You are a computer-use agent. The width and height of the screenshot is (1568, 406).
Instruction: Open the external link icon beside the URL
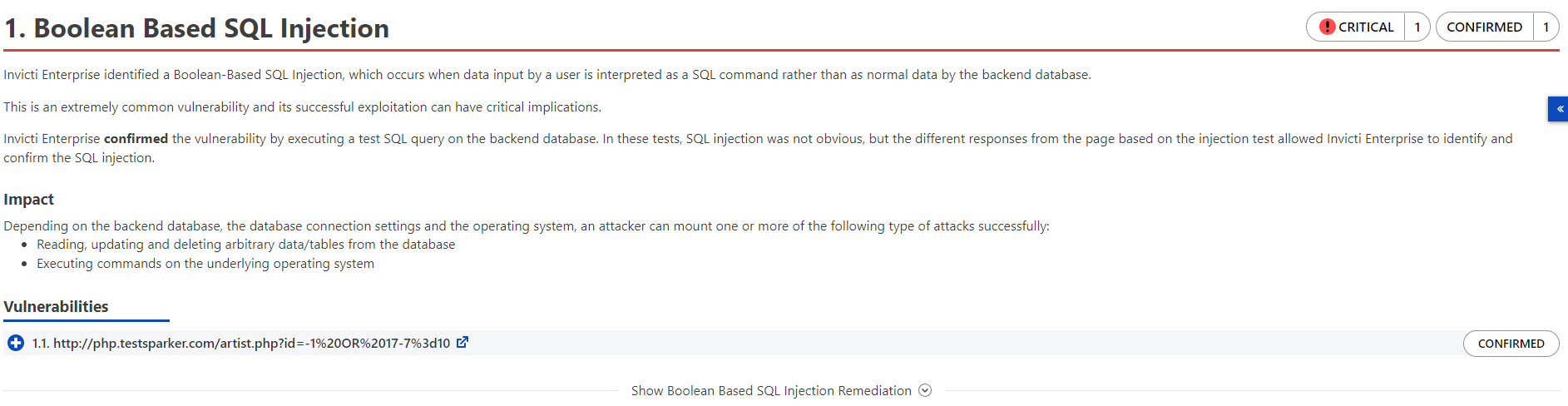click(x=462, y=342)
